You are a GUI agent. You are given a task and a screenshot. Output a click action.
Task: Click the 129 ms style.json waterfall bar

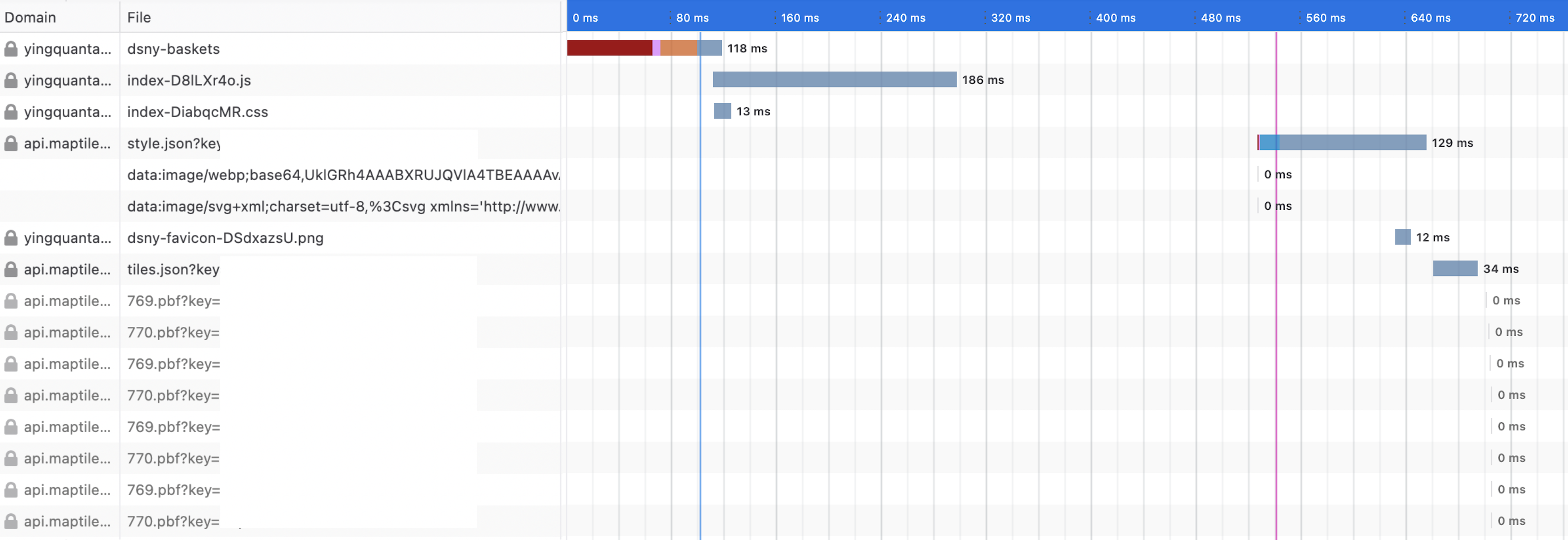click(x=1351, y=142)
